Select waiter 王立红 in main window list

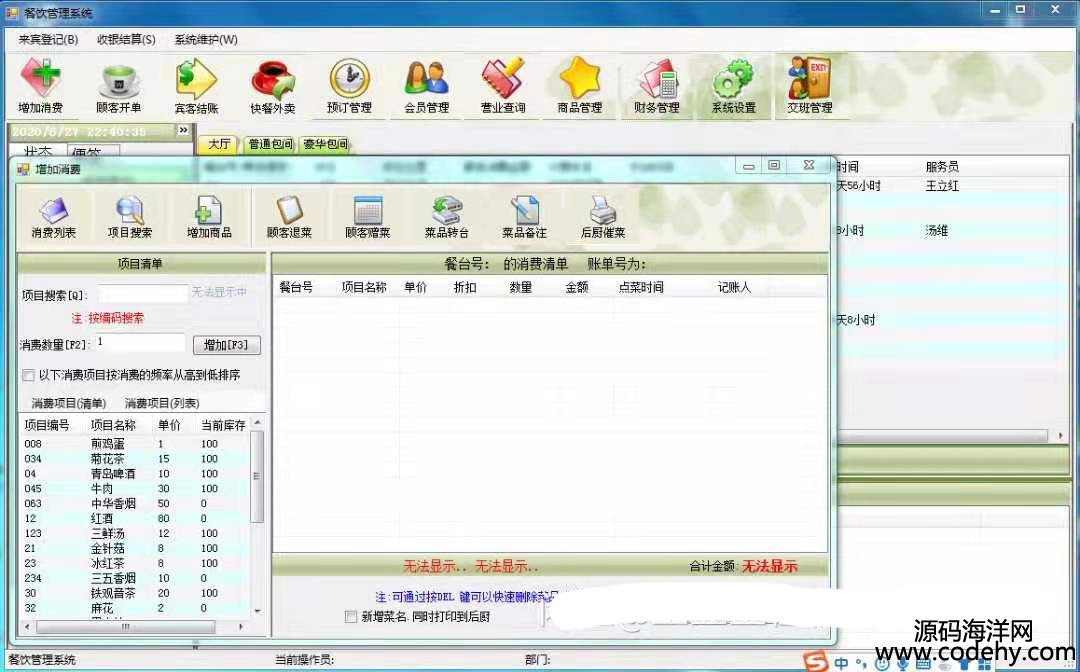coord(942,186)
